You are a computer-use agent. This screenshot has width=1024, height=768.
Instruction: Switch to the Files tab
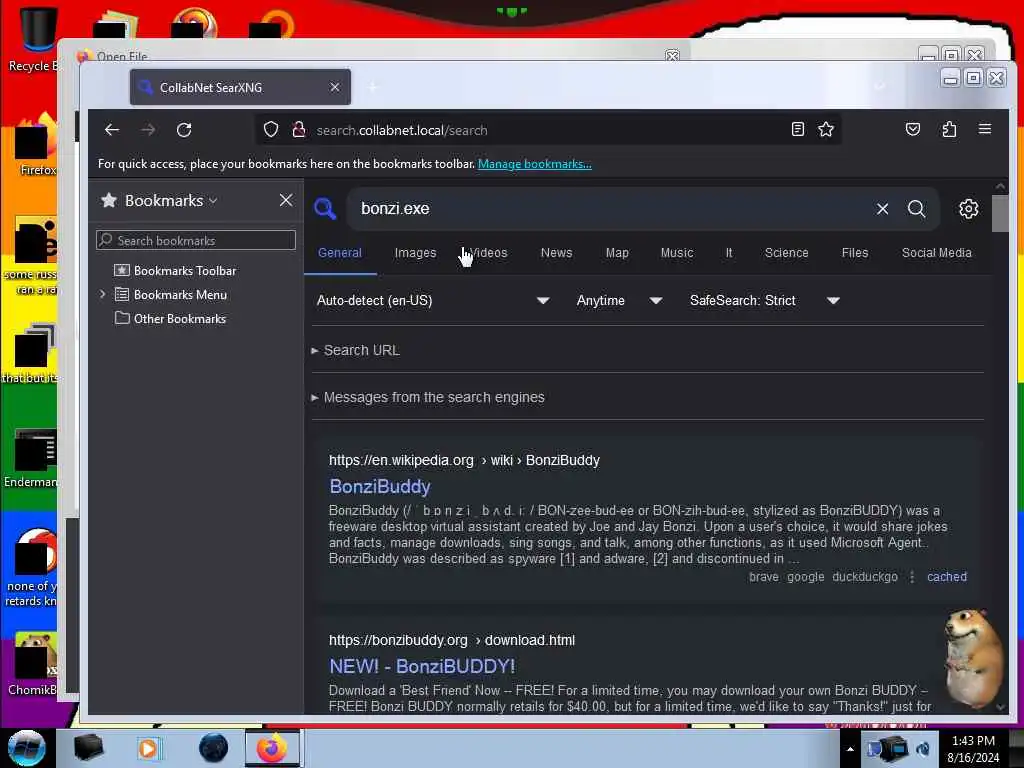coord(855,253)
